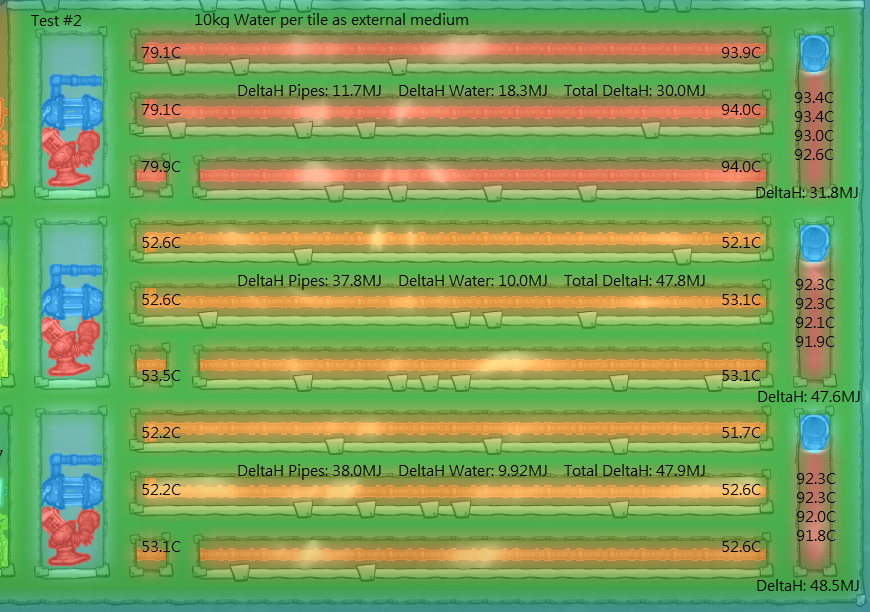
Task: Click the blue vent above the 92.1C reading
Action: (x=815, y=243)
